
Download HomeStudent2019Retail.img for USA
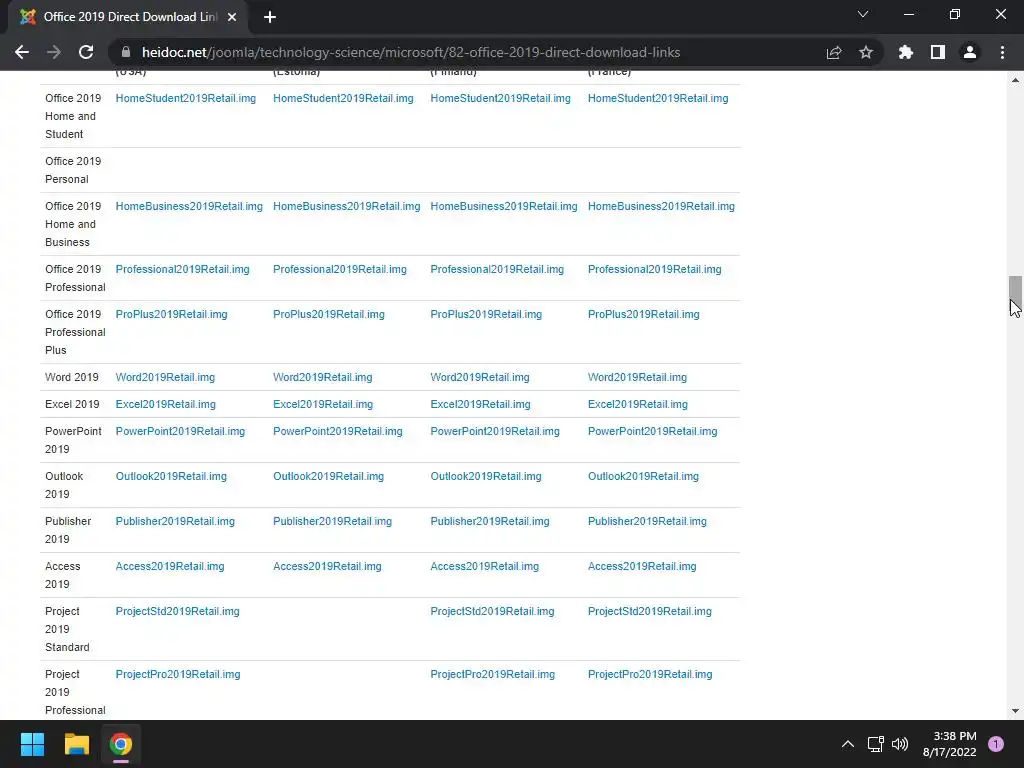pos(185,98)
